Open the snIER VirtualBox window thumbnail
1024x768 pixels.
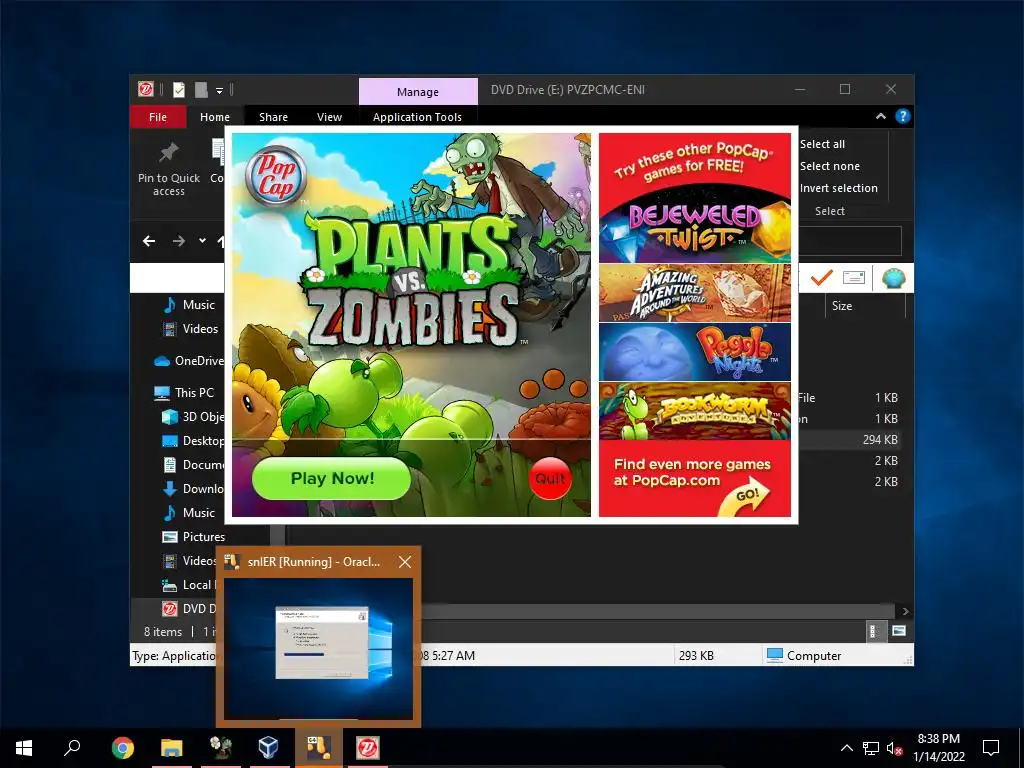(x=319, y=649)
